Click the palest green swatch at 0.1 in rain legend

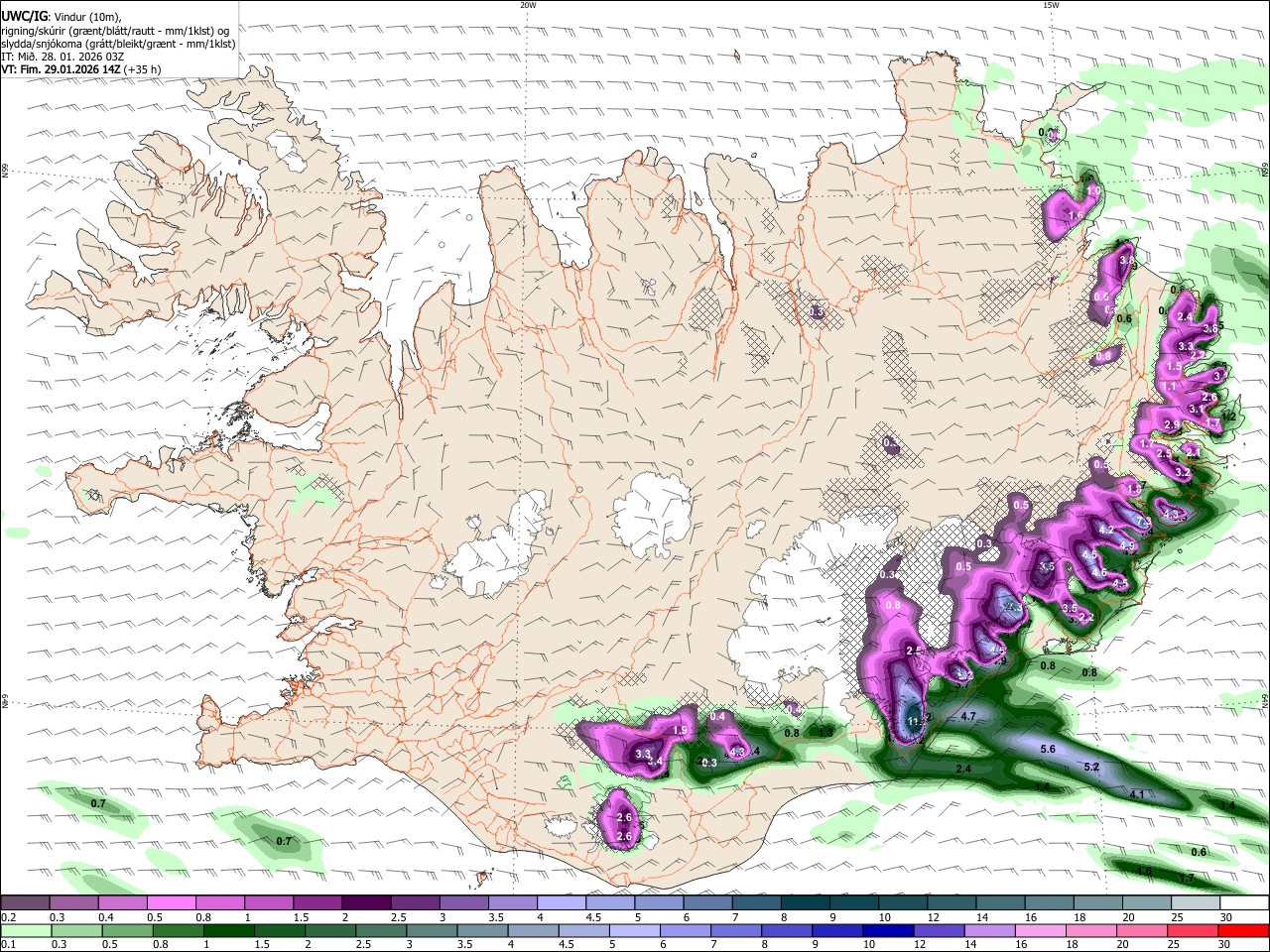point(26,930)
